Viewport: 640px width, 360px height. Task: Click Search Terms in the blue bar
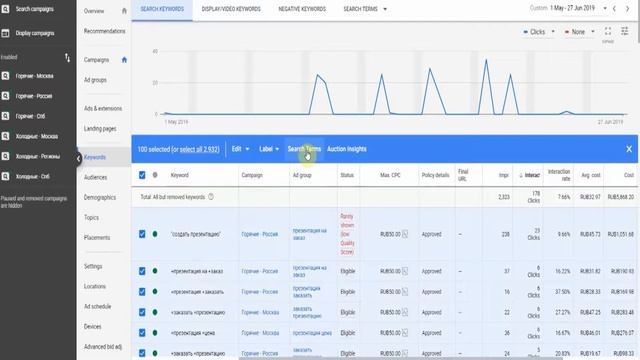tap(304, 149)
